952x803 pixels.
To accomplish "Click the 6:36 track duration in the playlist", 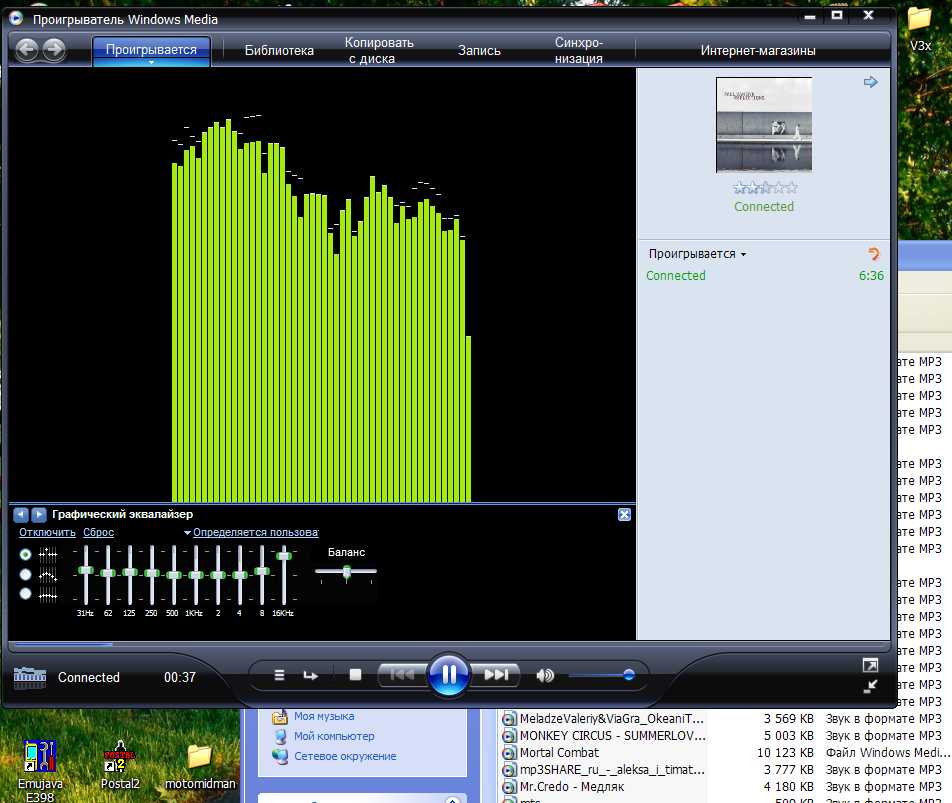I will coord(871,276).
